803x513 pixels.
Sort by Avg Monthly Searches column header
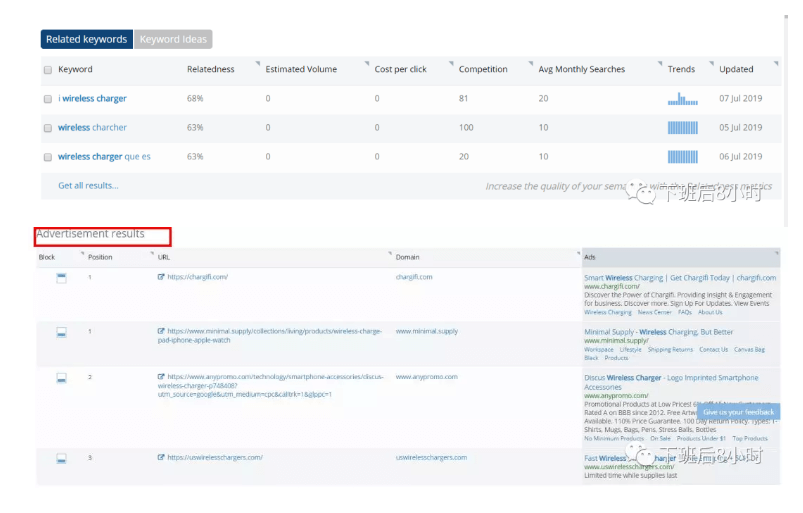click(x=581, y=69)
